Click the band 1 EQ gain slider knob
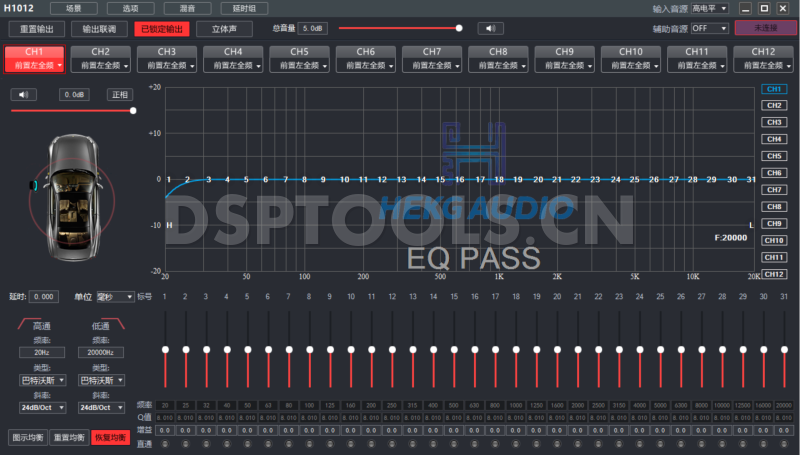This screenshot has width=800, height=455. [165, 349]
